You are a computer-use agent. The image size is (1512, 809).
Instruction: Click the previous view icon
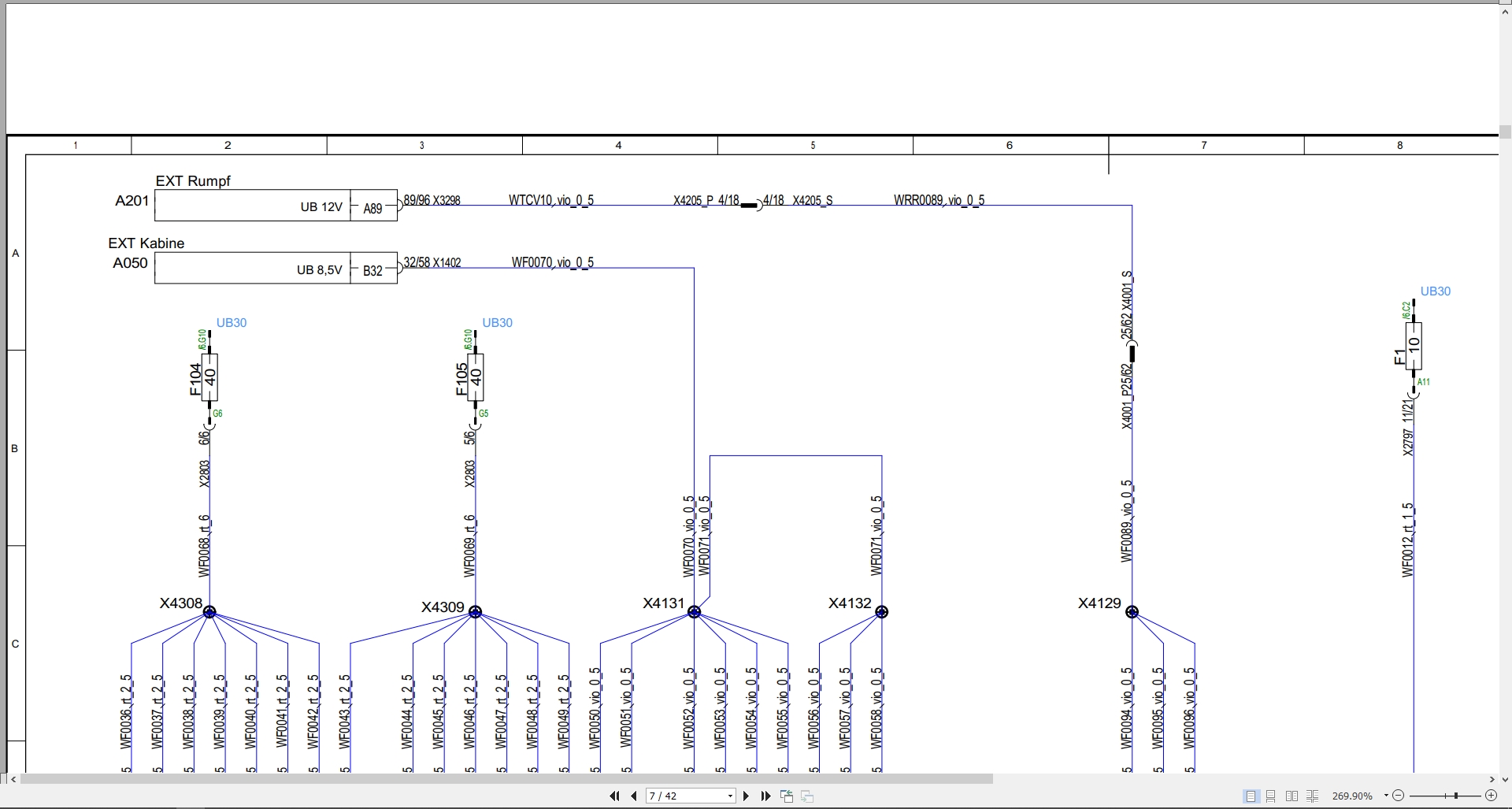tap(787, 796)
